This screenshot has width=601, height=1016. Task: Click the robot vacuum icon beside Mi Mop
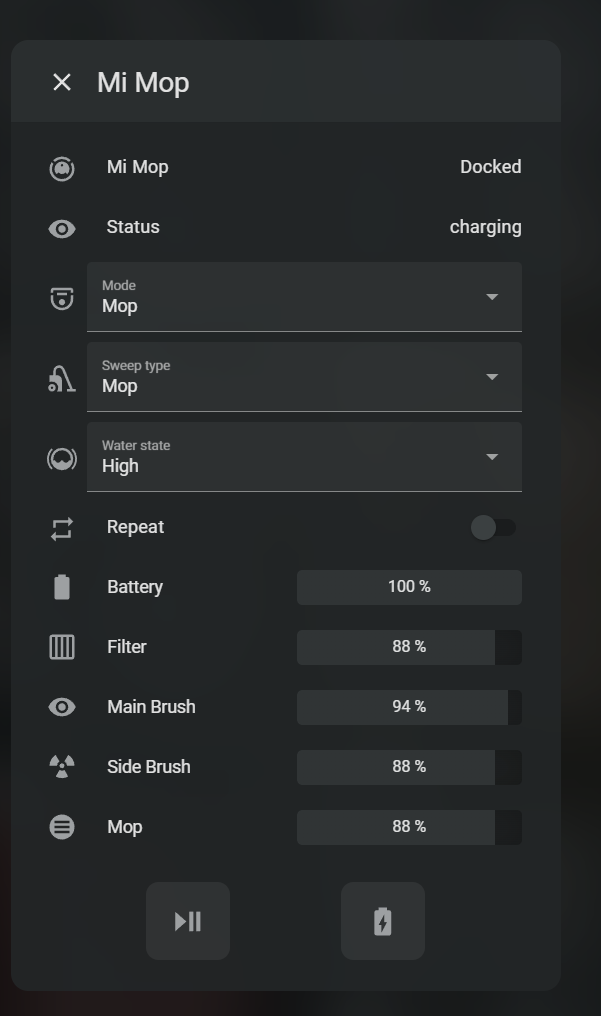[62, 168]
